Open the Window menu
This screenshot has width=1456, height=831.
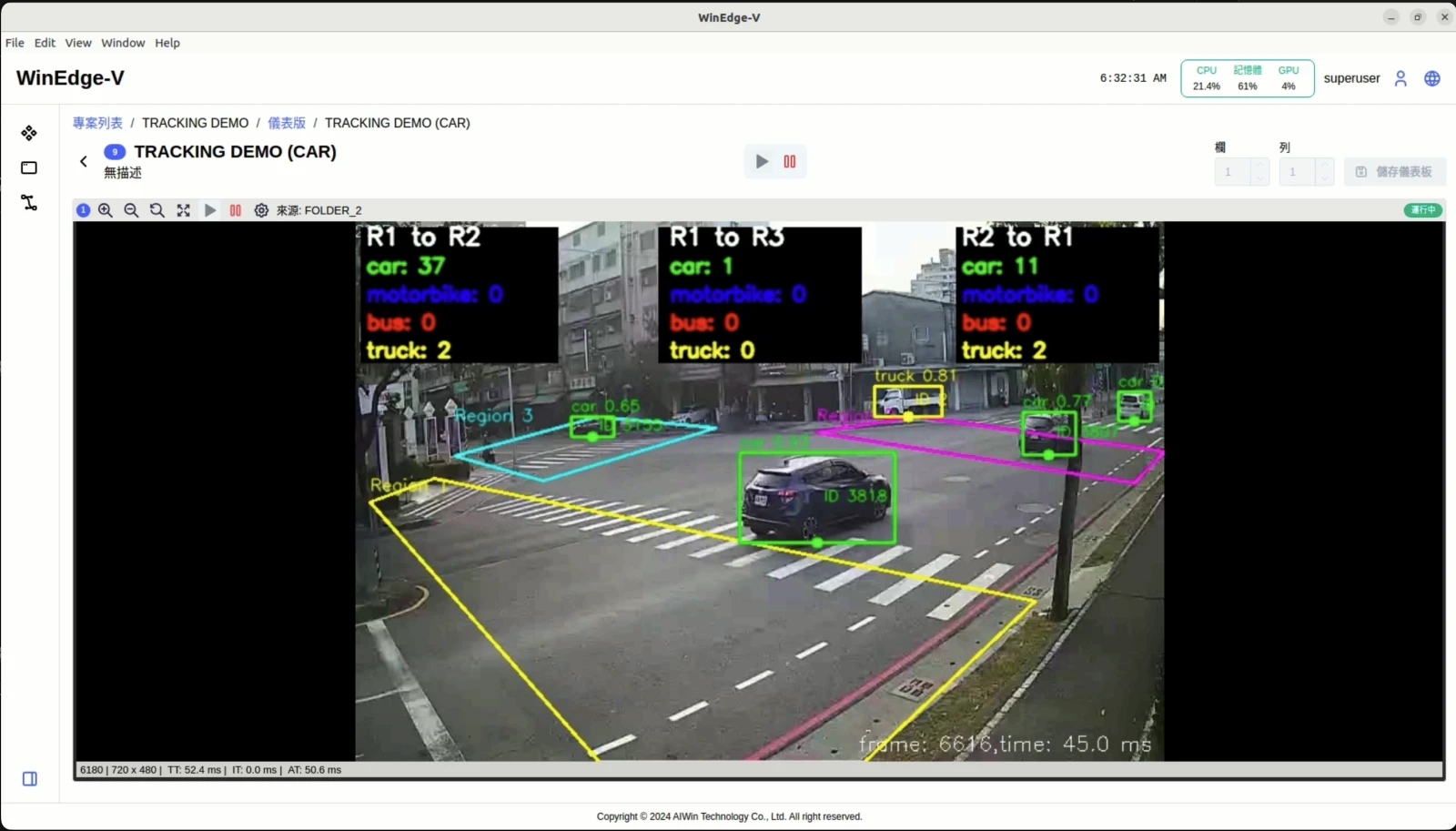[x=123, y=43]
